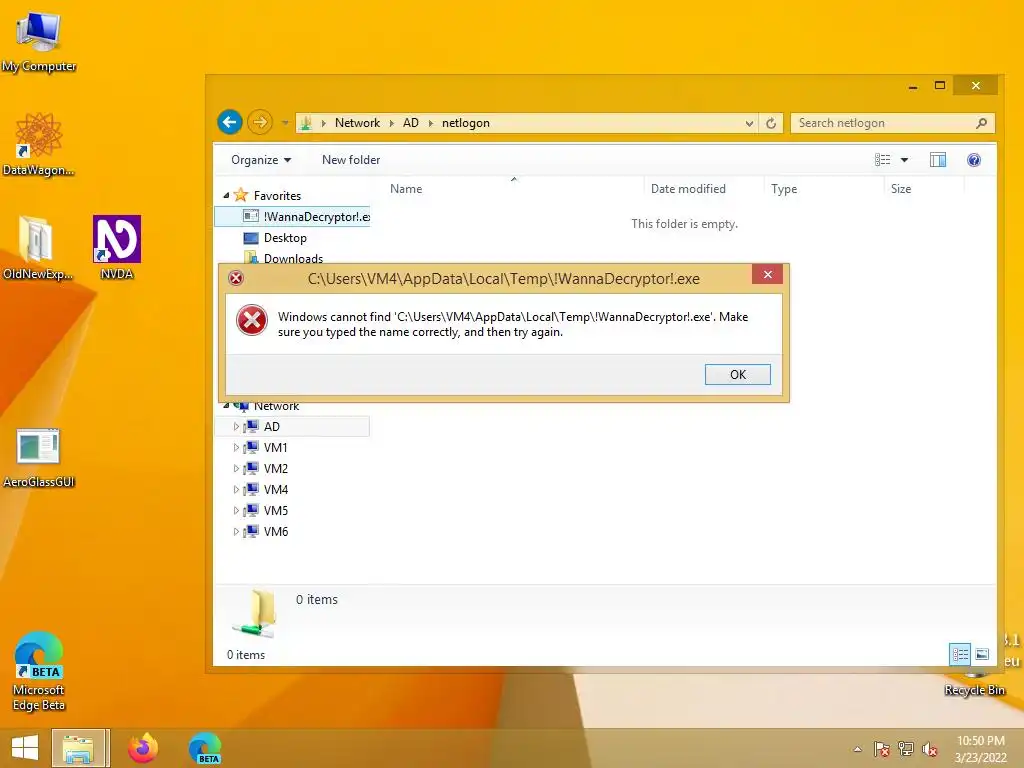Select VM5 in the Network tree
The height and width of the screenshot is (768, 1024).
[276, 510]
